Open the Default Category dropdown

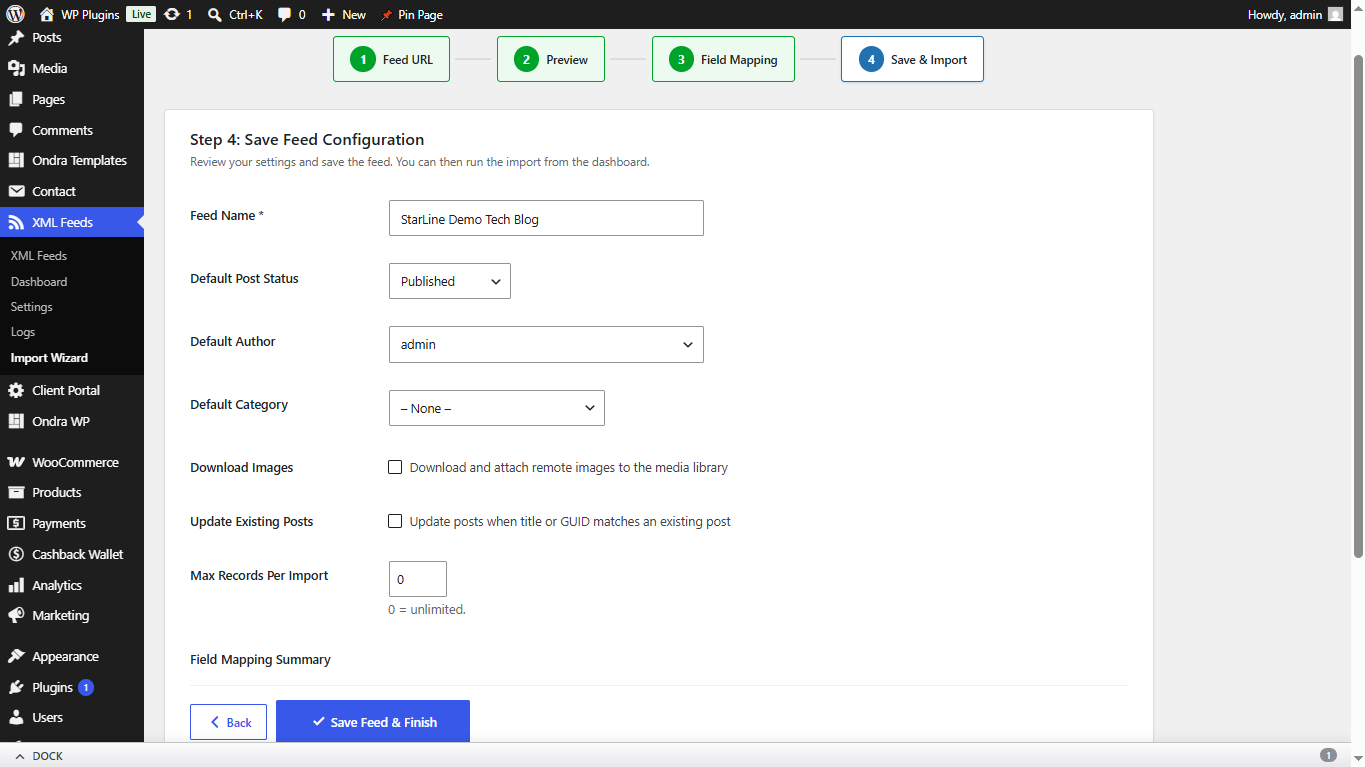click(x=497, y=408)
